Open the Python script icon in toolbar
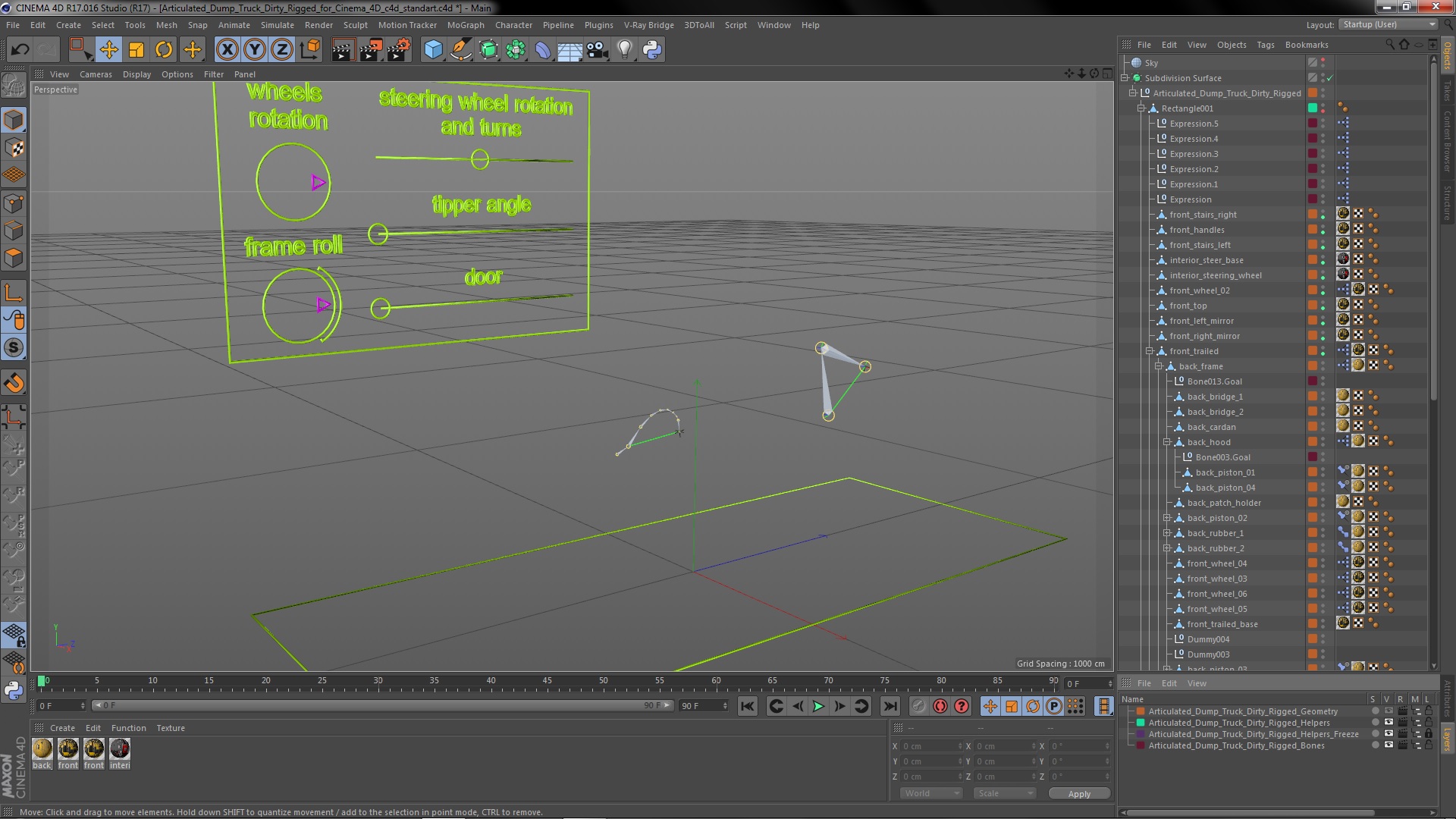The height and width of the screenshot is (819, 1456). [x=652, y=50]
